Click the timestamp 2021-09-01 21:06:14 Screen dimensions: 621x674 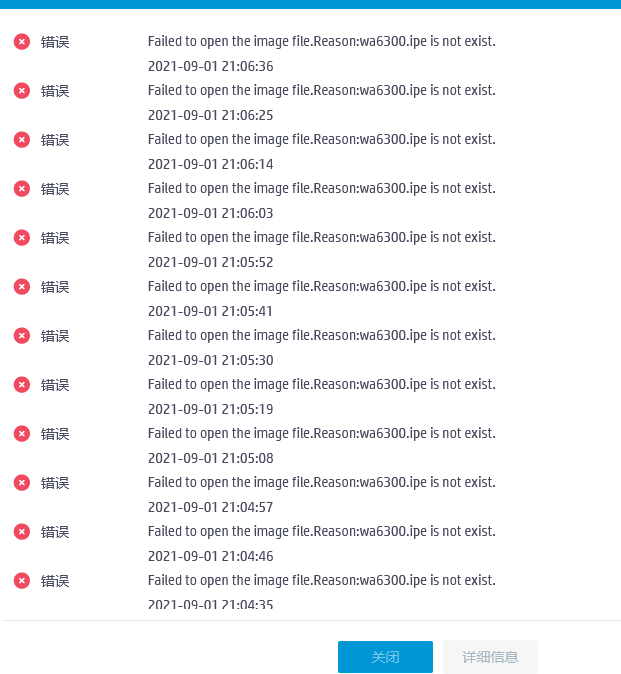210,164
